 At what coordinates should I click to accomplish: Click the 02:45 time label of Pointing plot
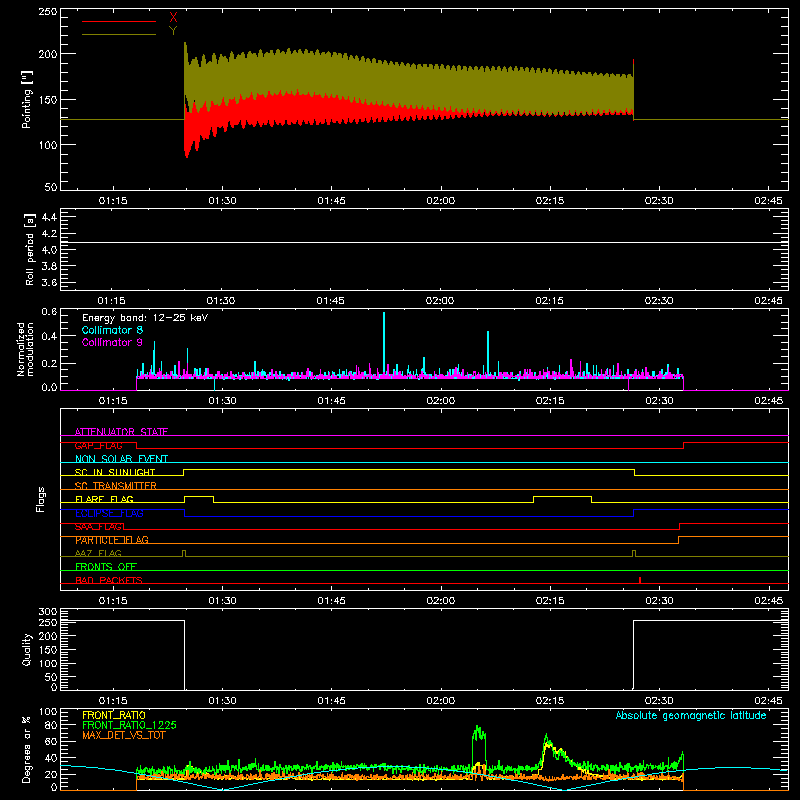pos(768,201)
